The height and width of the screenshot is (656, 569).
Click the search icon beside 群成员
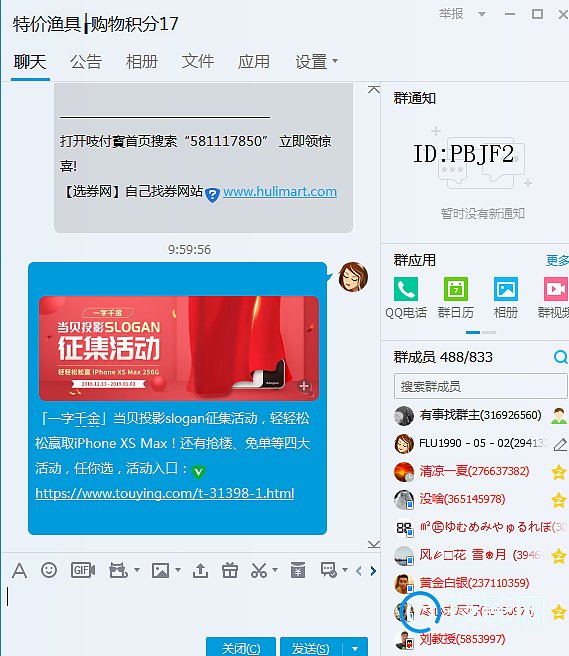pyautogui.click(x=560, y=357)
